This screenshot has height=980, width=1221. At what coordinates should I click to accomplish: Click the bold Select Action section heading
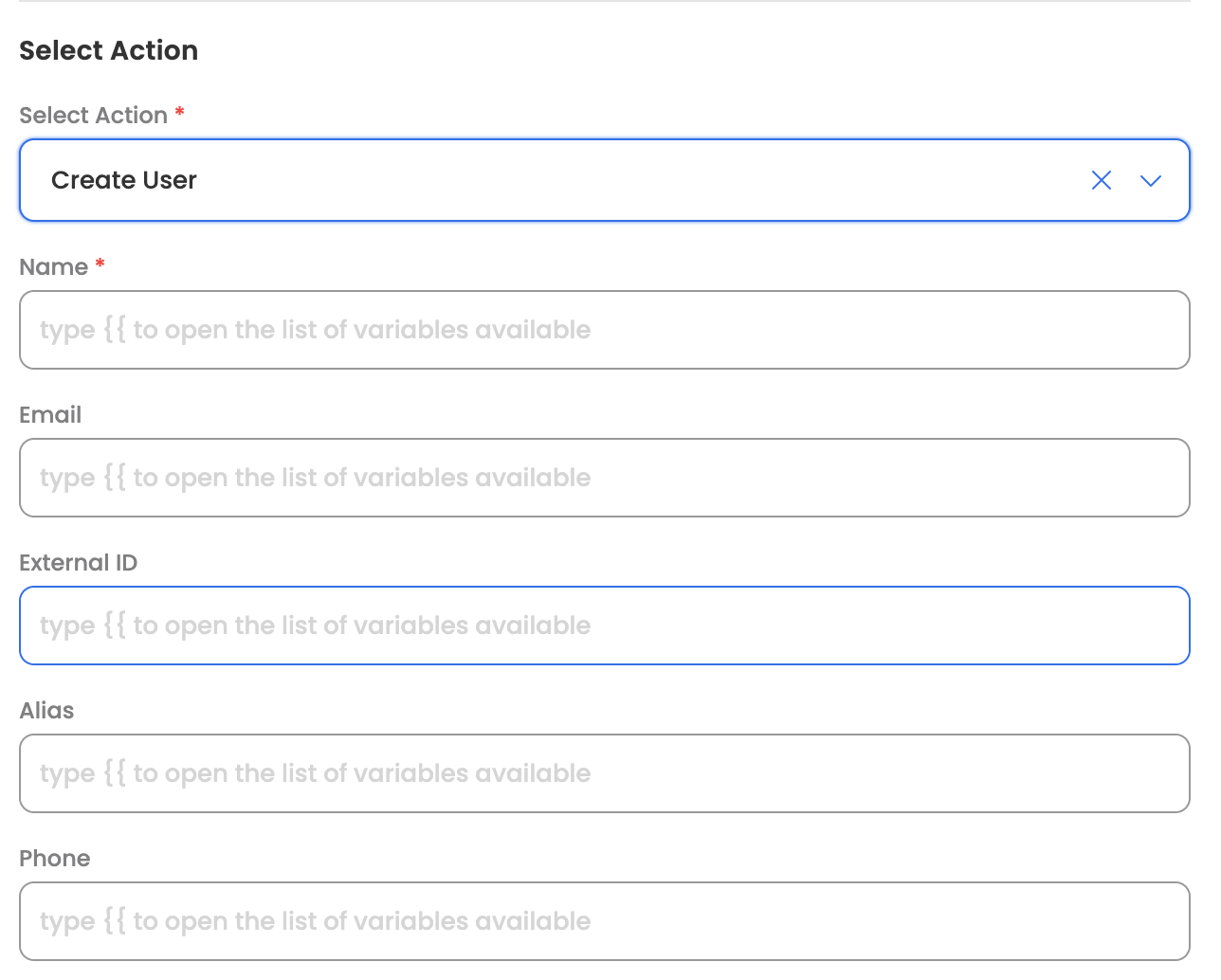coord(108,50)
